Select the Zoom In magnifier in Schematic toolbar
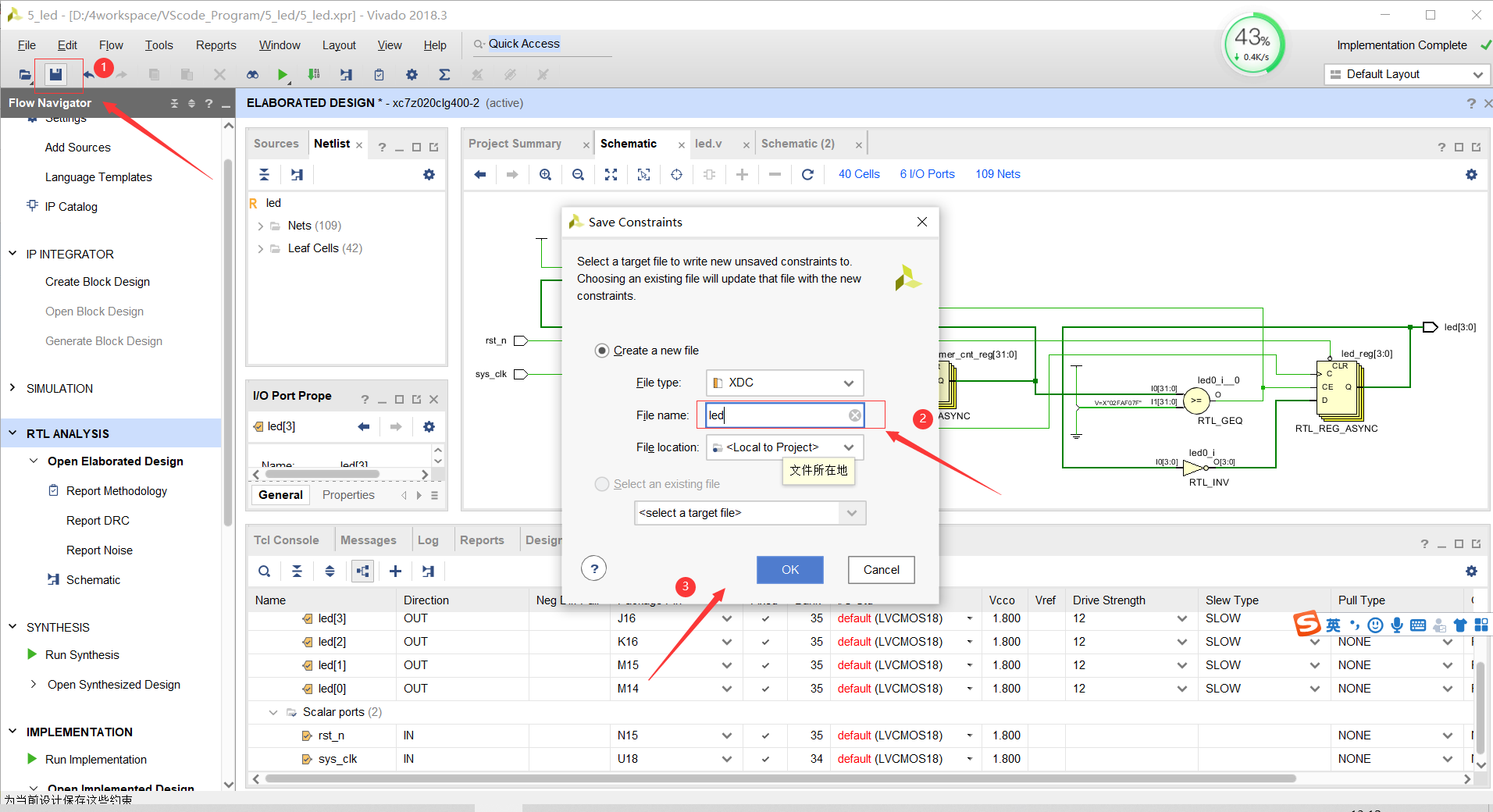The image size is (1493, 812). [x=545, y=174]
